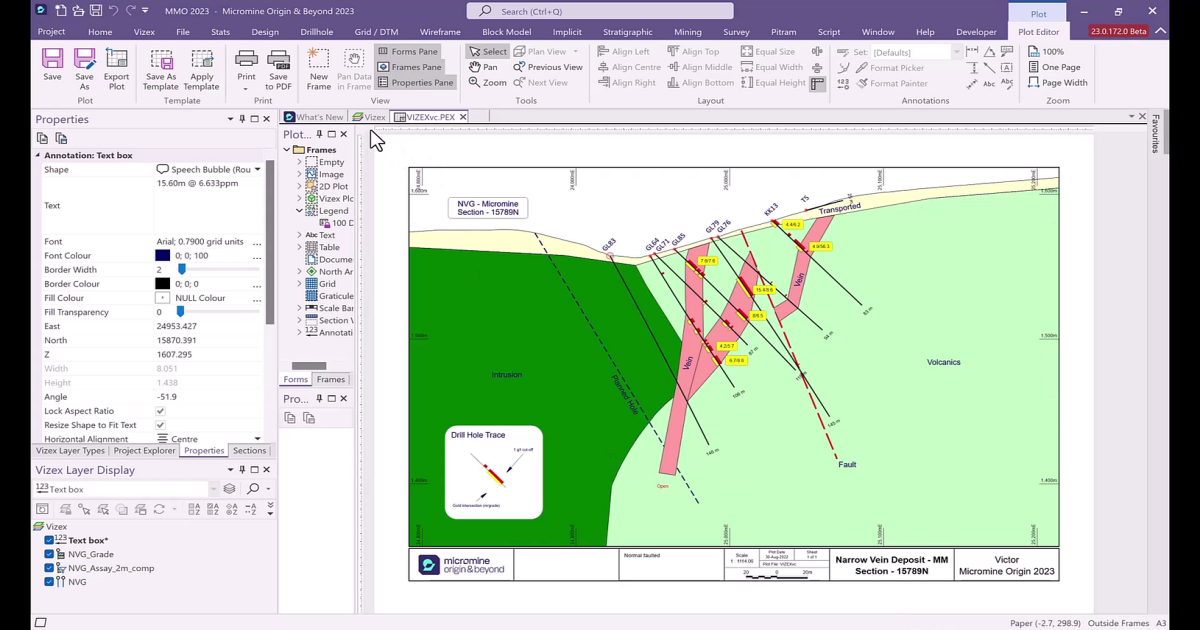Image resolution: width=1200 pixels, height=630 pixels.
Task: Open the Horizontal Alignment dropdown
Action: (257, 439)
